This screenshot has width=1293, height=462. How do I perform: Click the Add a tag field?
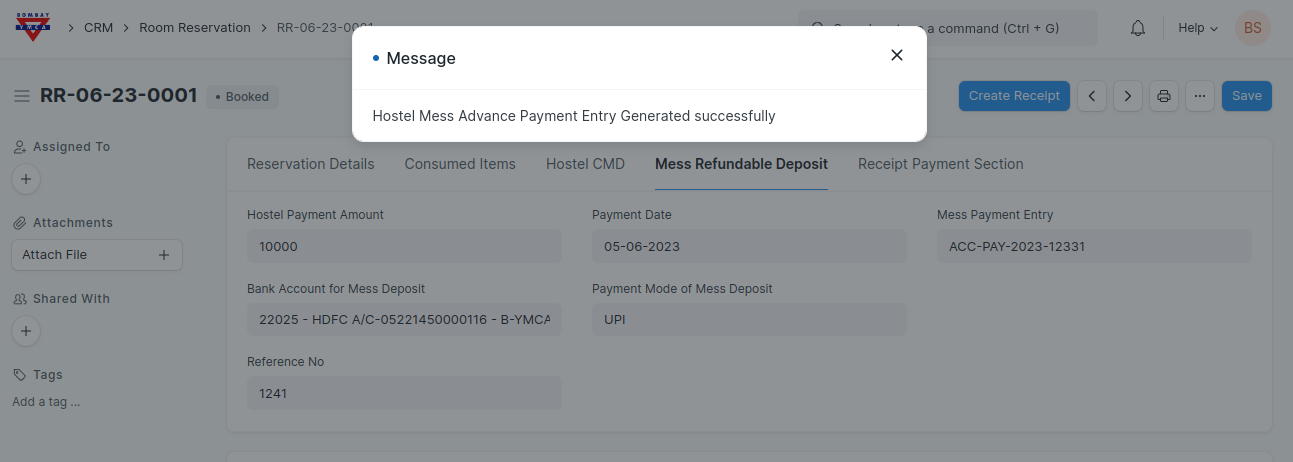[46, 402]
